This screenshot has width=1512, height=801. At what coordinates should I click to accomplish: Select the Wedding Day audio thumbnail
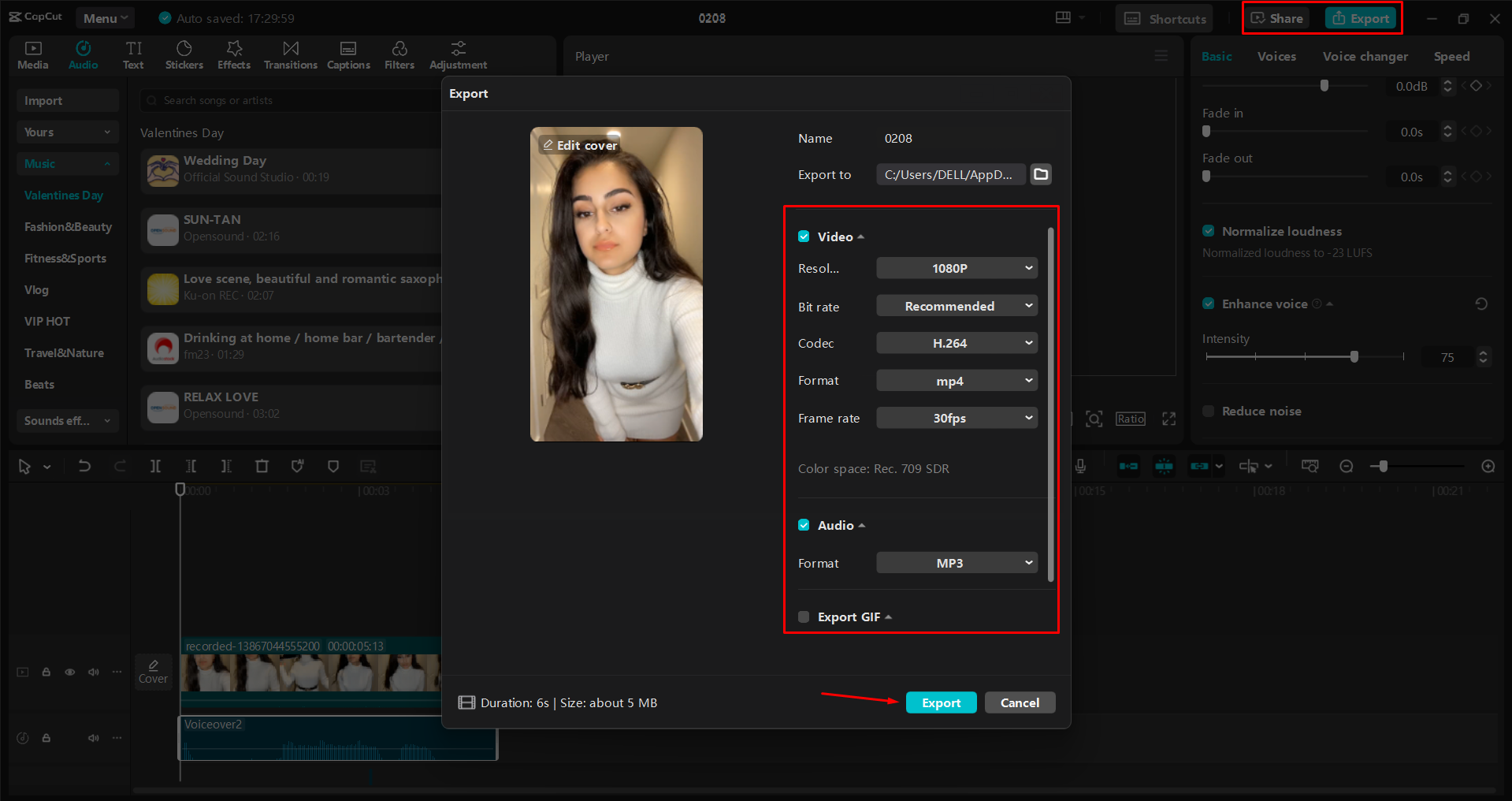(162, 170)
